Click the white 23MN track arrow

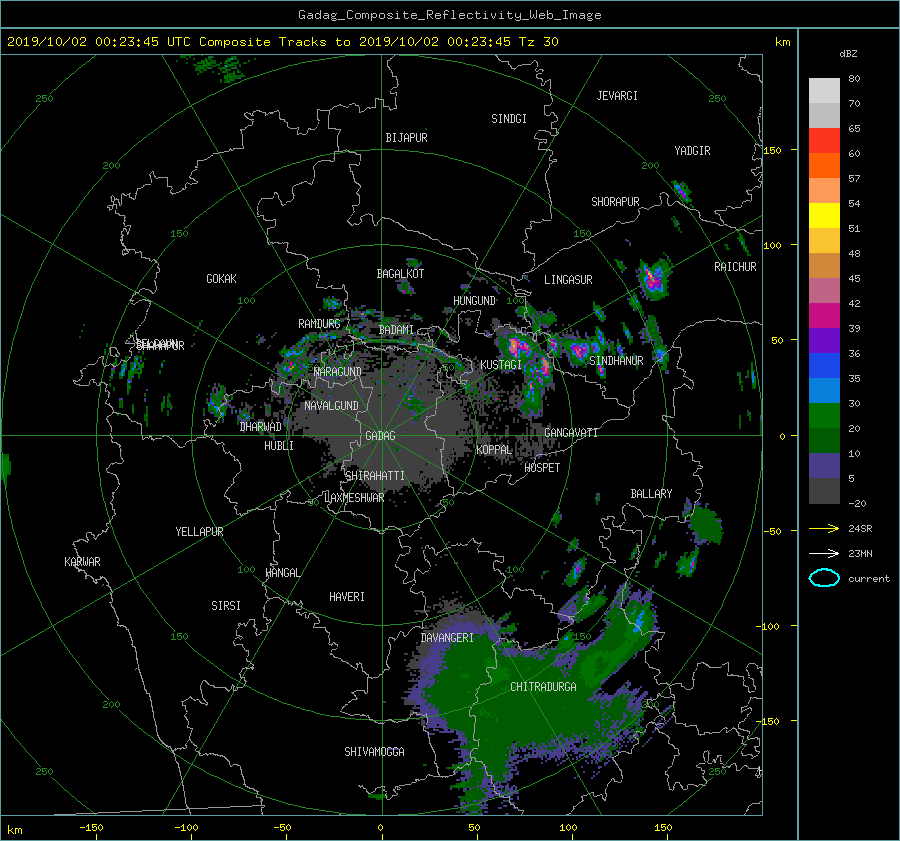click(824, 554)
